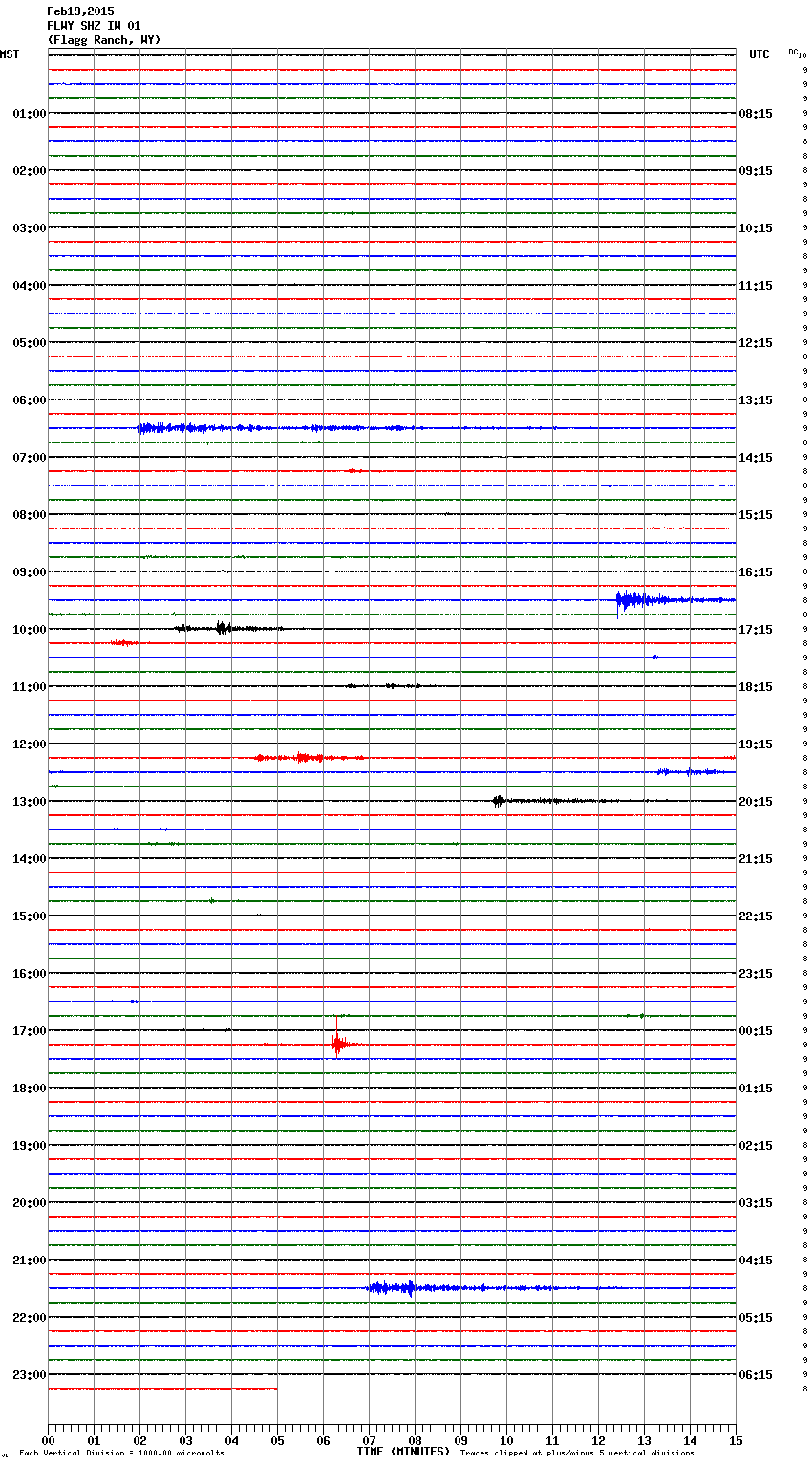Click the location label (Flagg Ranch, WY)
The image size is (812, 1466).
pyautogui.click(x=103, y=40)
